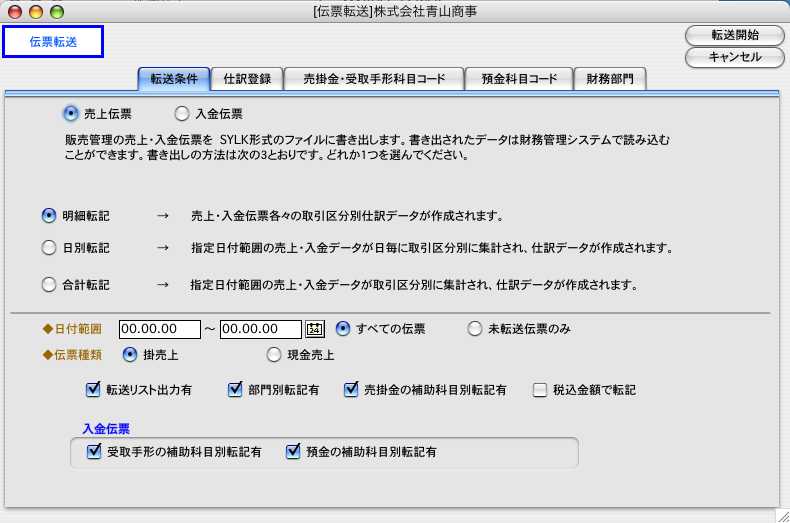Select the 入金伝票 radio button
The image size is (790, 523).
click(182, 114)
